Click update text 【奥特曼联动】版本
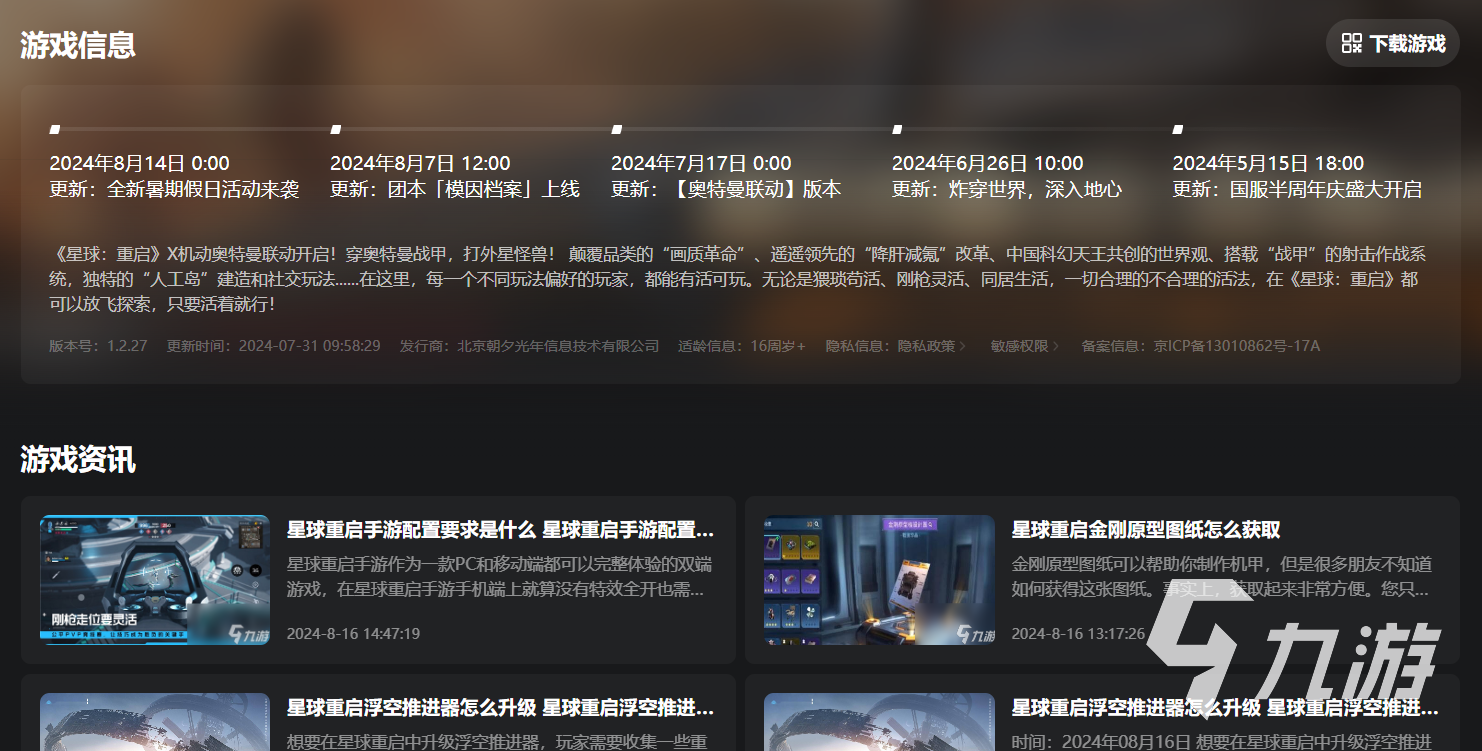The width and height of the screenshot is (1482, 751). [x=755, y=189]
